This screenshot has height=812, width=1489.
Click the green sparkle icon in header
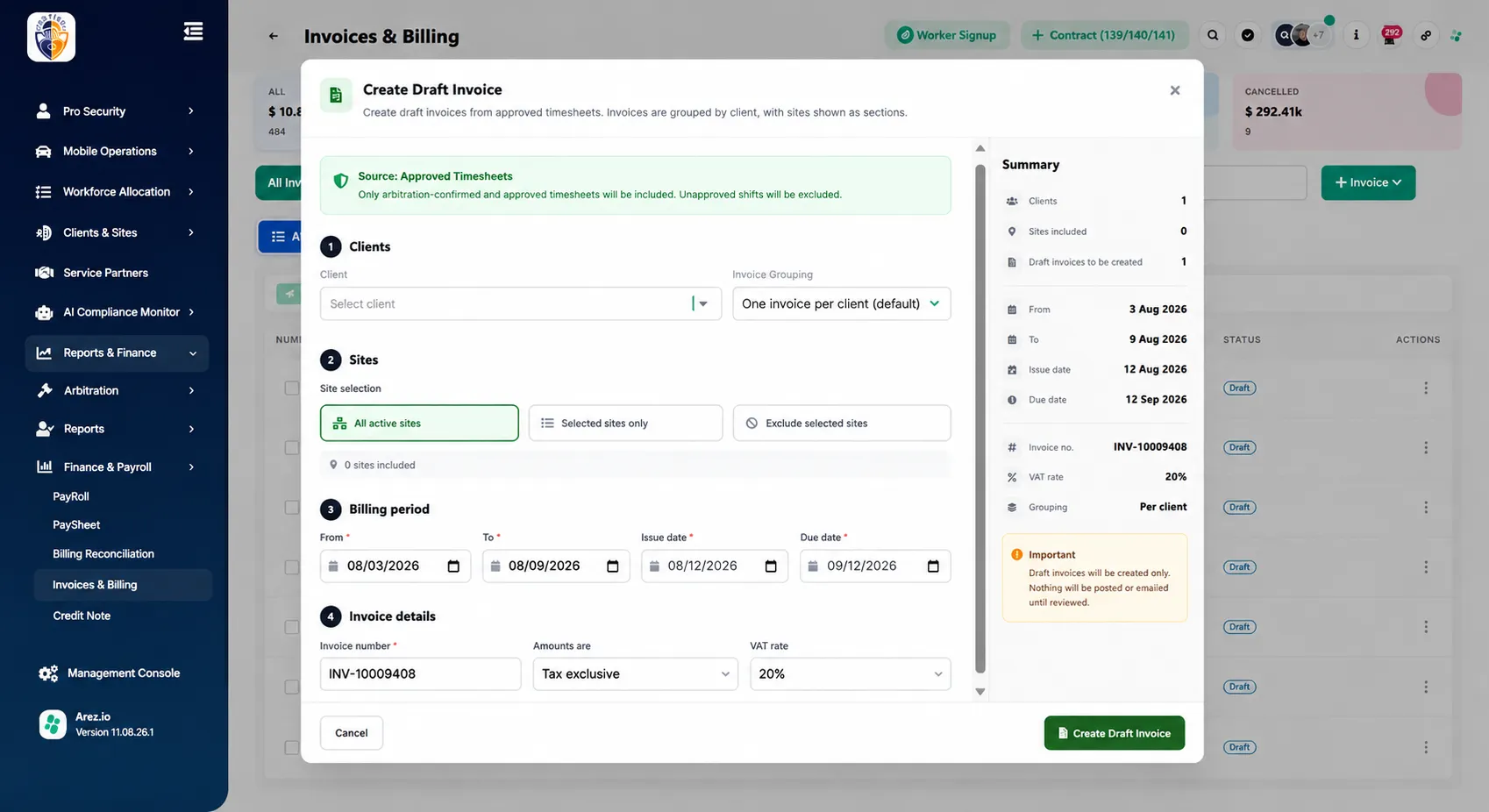click(x=1456, y=36)
